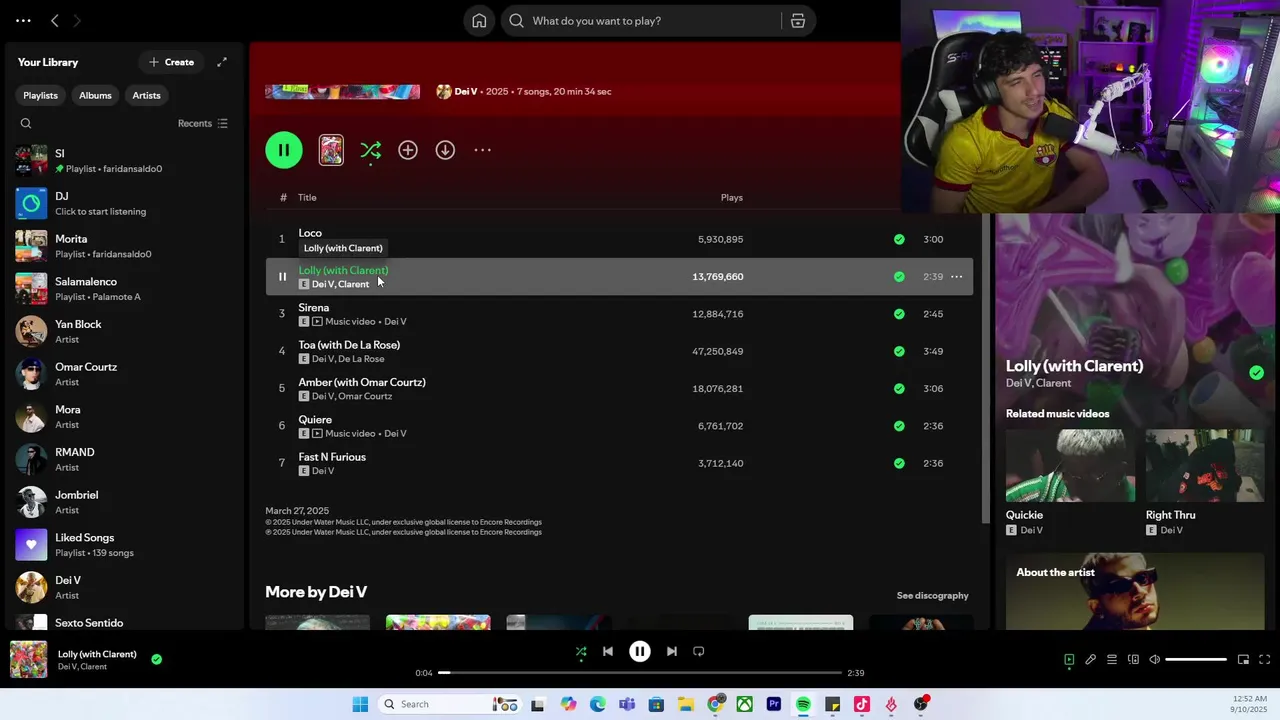1280x720 pixels.
Task: Open the SI playlist in library
Action: (123, 160)
